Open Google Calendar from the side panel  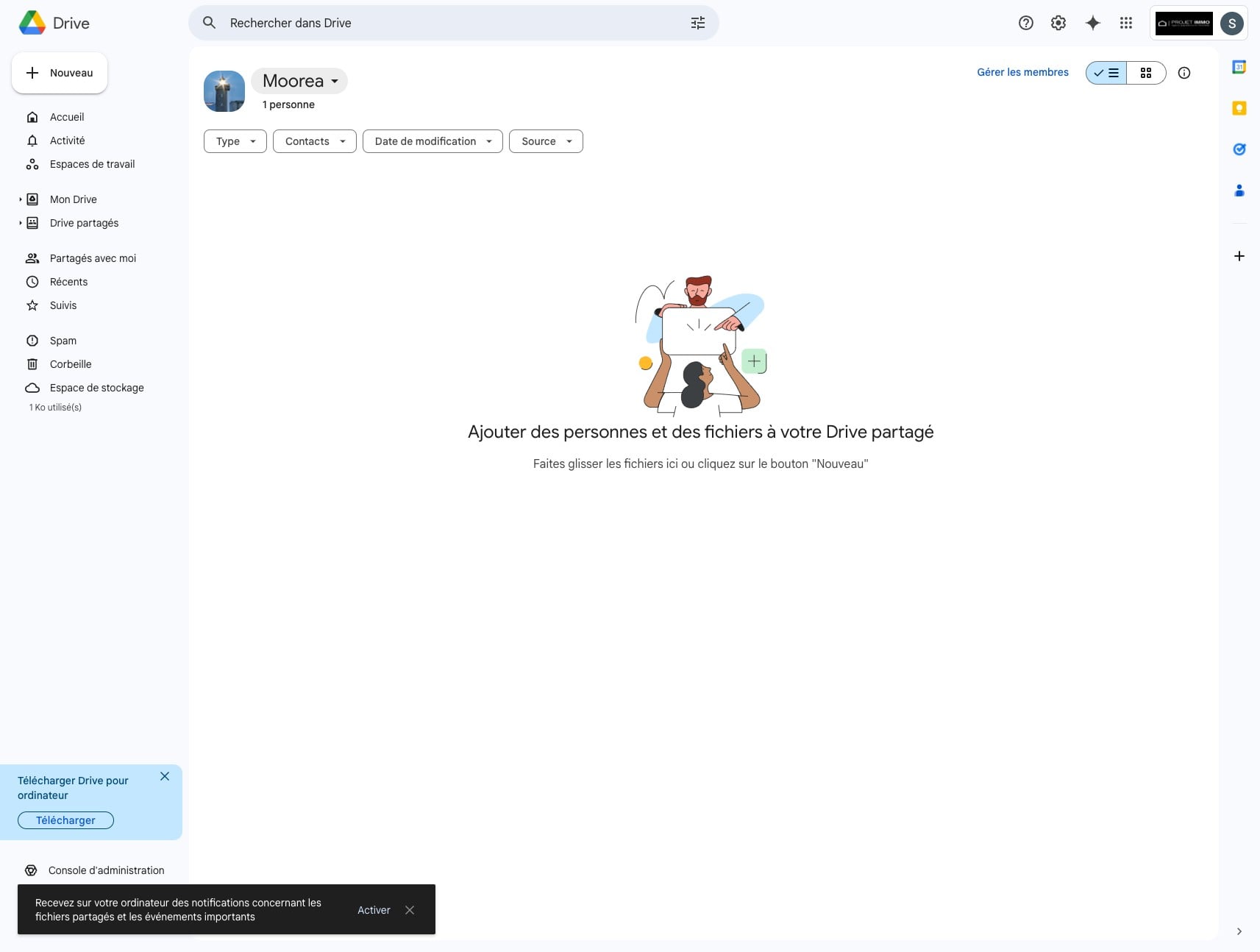(1239, 67)
